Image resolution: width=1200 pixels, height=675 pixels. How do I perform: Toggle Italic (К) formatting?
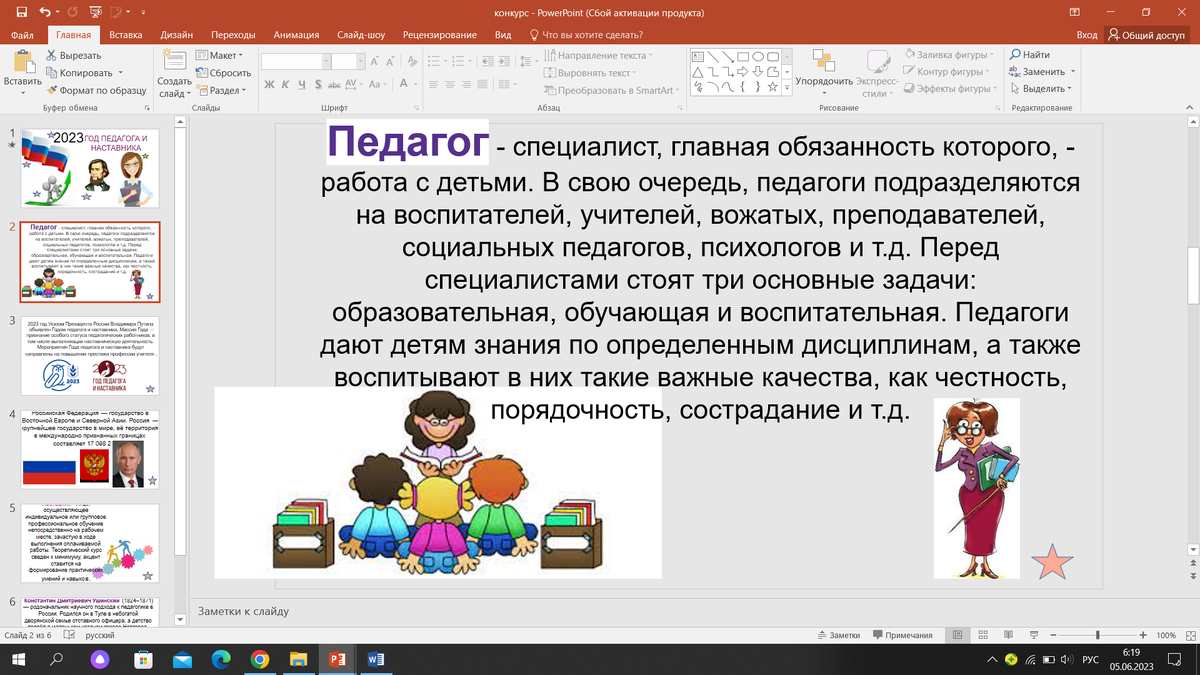pos(286,85)
